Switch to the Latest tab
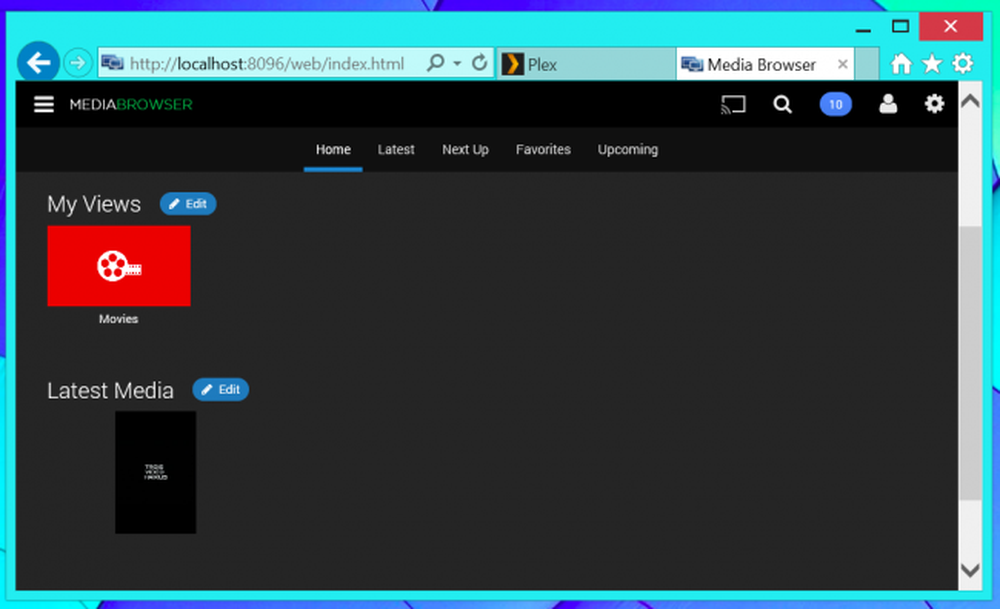The width and height of the screenshot is (1000, 609). (x=396, y=150)
